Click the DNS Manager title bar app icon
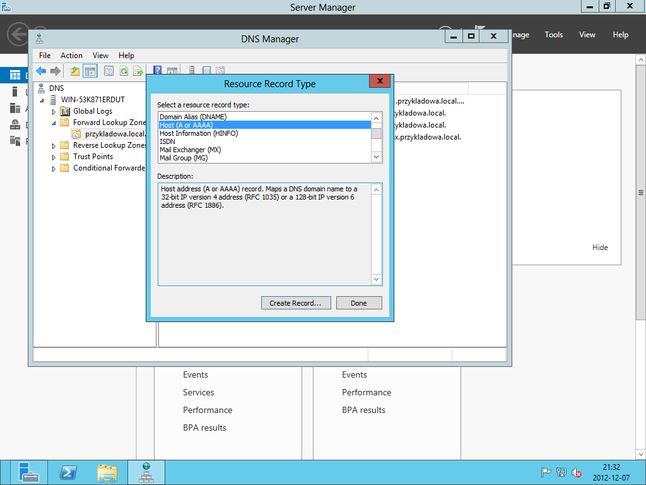 40,39
